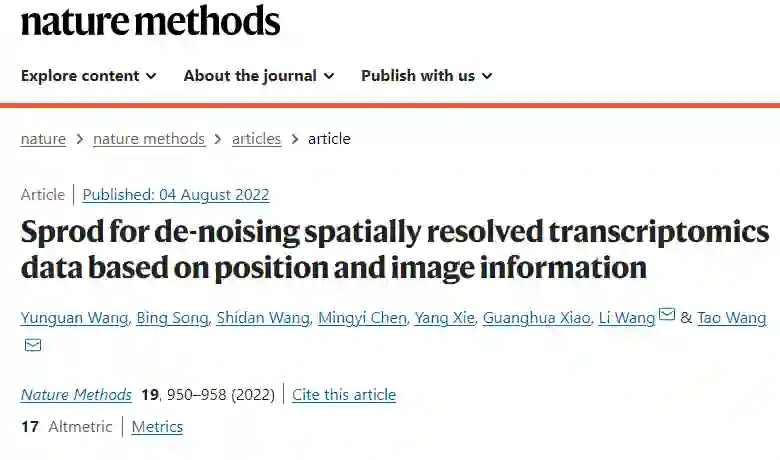Screen dimensions: 780x460
Task: Expand the Explore content menu
Action: pos(88,76)
